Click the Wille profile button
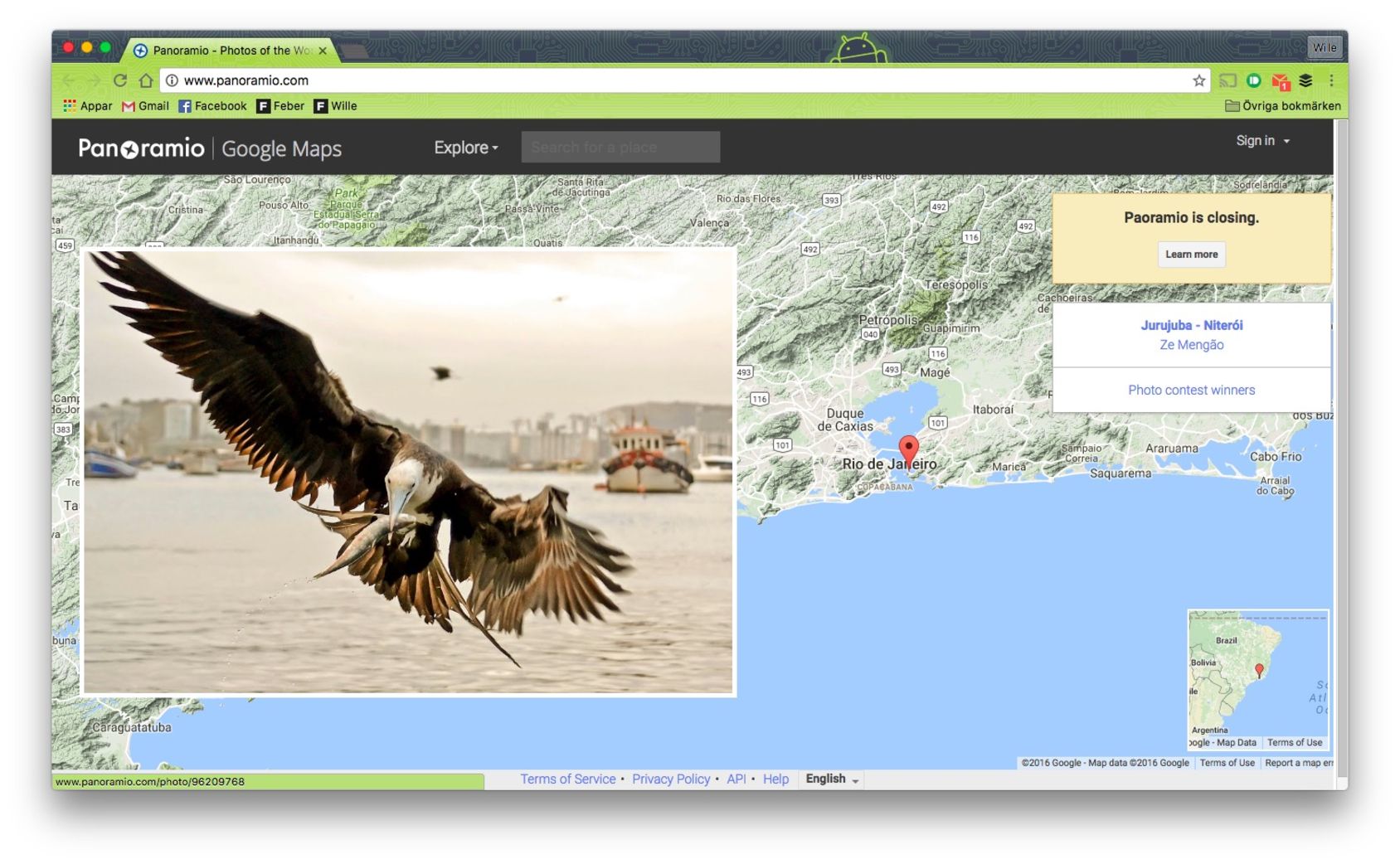The height and width of the screenshot is (864, 1400). pos(1324,47)
